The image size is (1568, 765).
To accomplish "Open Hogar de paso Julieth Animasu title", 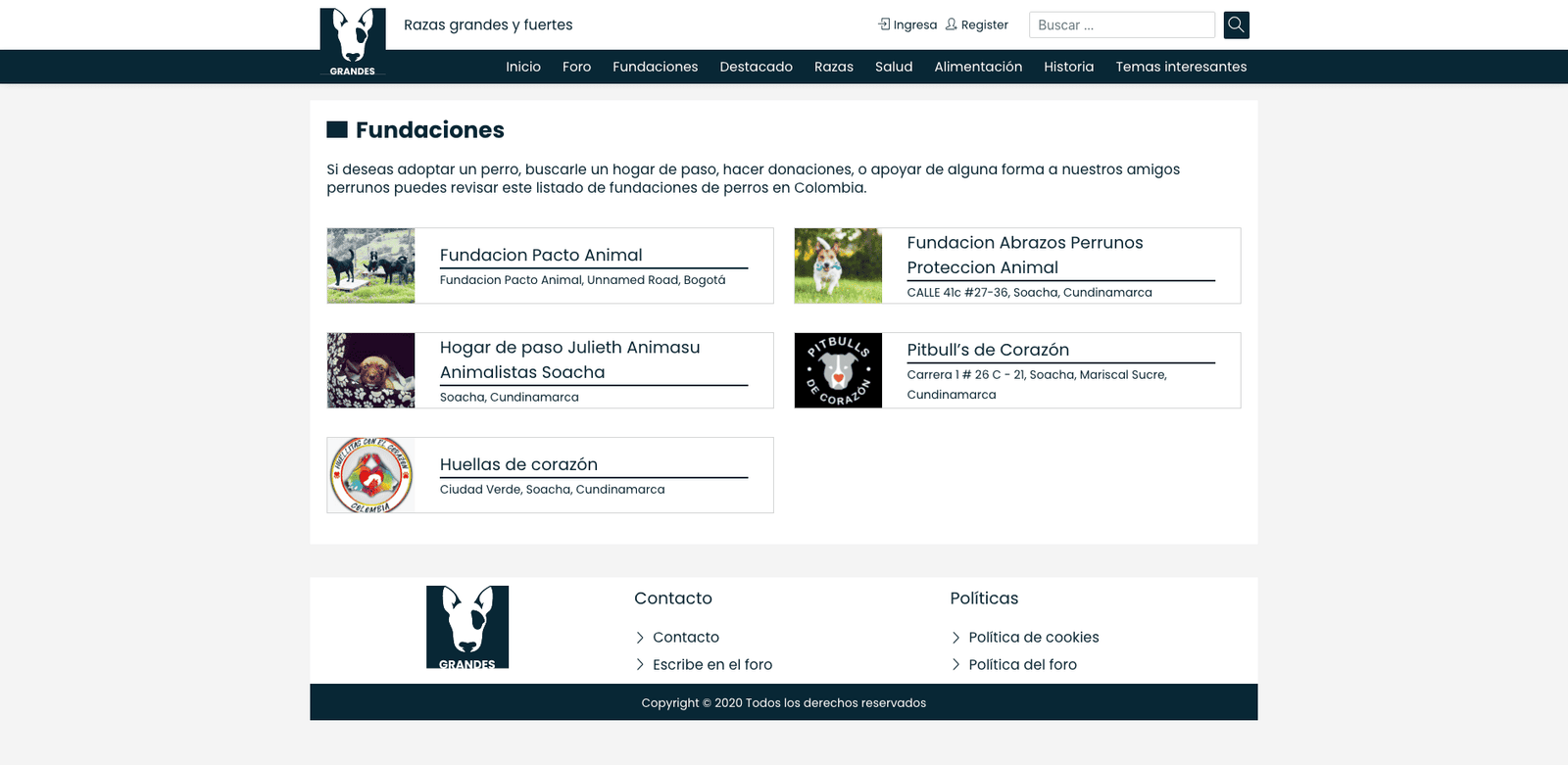I will (x=570, y=359).
